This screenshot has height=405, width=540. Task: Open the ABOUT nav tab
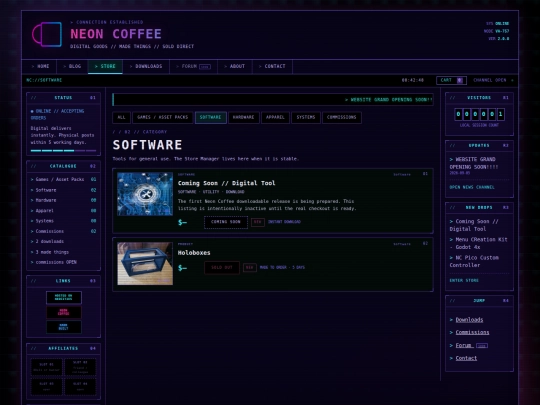point(235,66)
